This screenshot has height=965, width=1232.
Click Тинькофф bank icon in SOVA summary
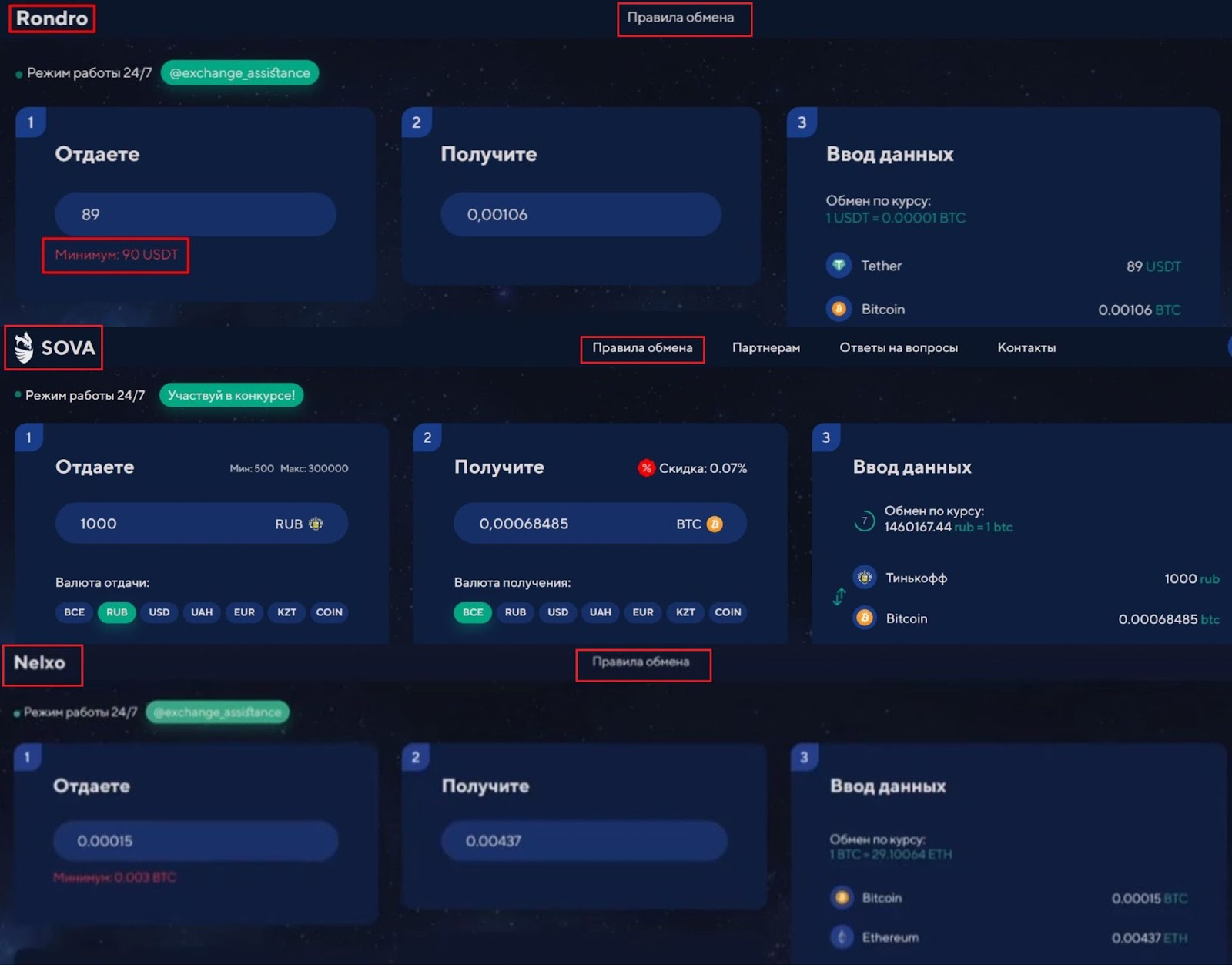coord(865,577)
